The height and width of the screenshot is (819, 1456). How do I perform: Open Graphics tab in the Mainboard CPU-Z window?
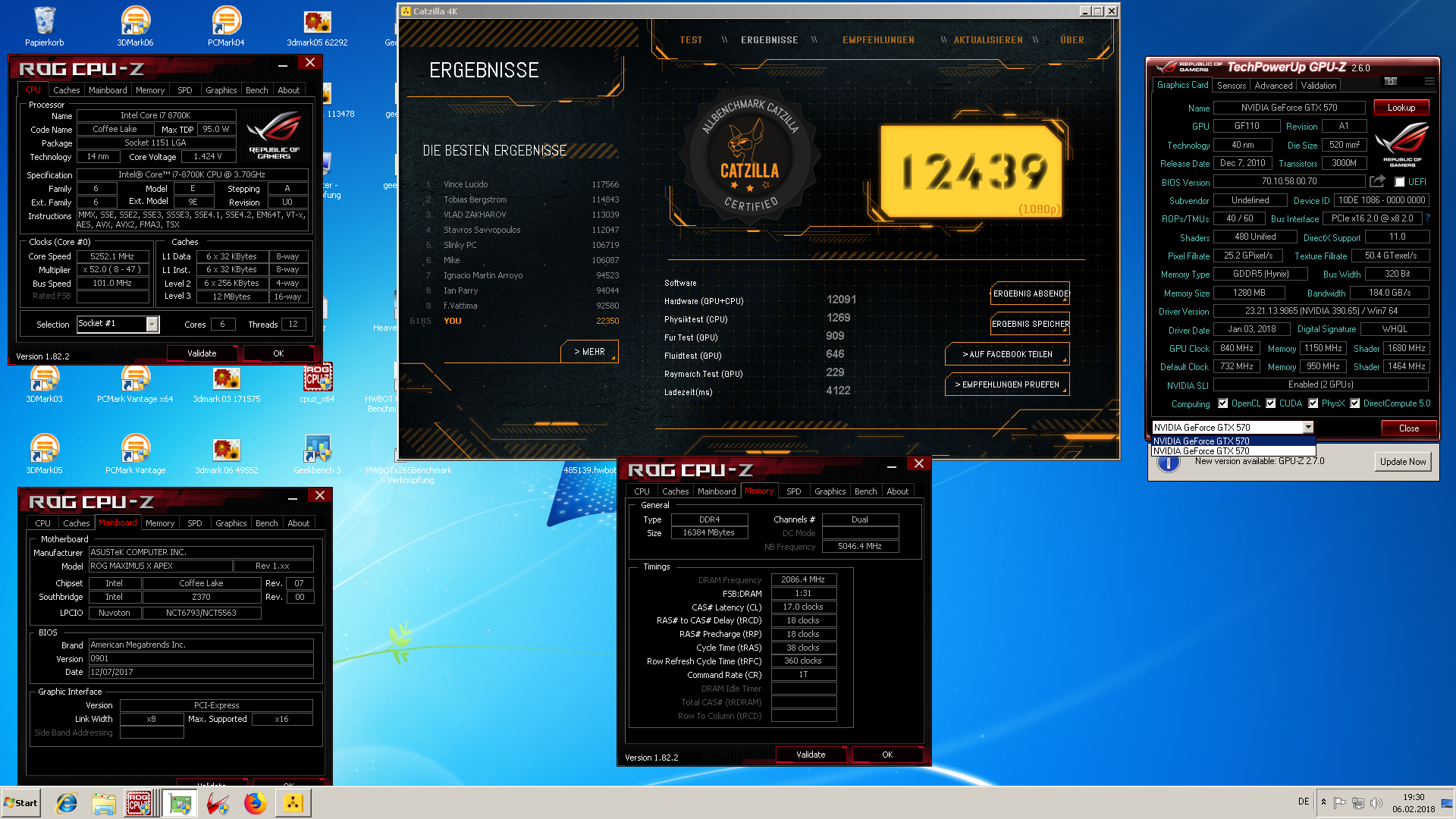pos(231,523)
